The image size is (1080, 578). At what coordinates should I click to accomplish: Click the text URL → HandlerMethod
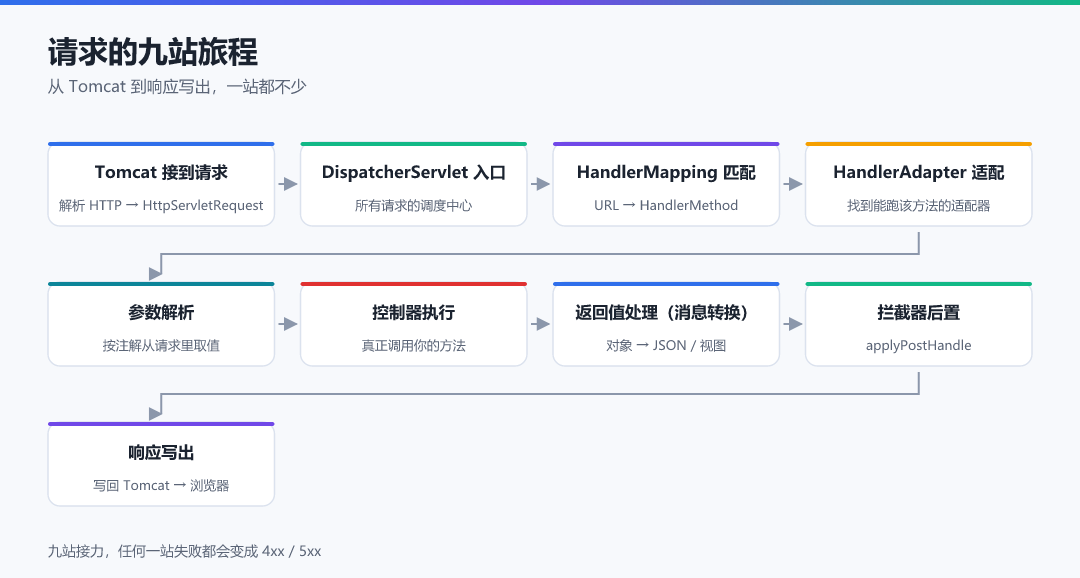(666, 205)
